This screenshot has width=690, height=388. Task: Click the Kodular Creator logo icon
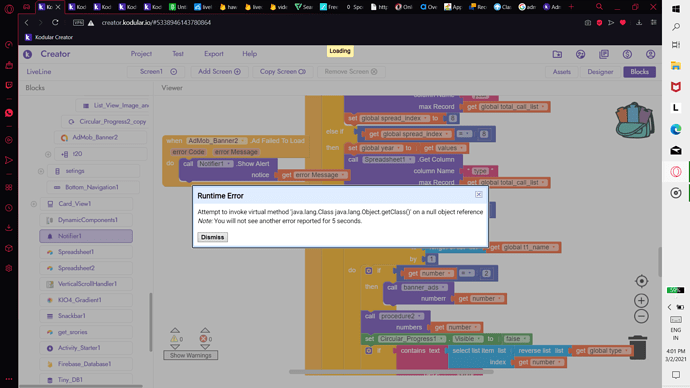pyautogui.click(x=28, y=54)
